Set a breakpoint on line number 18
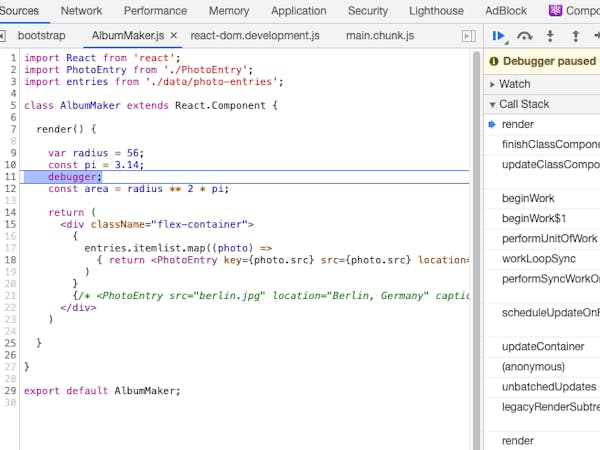The image size is (600, 450). pos(10,260)
